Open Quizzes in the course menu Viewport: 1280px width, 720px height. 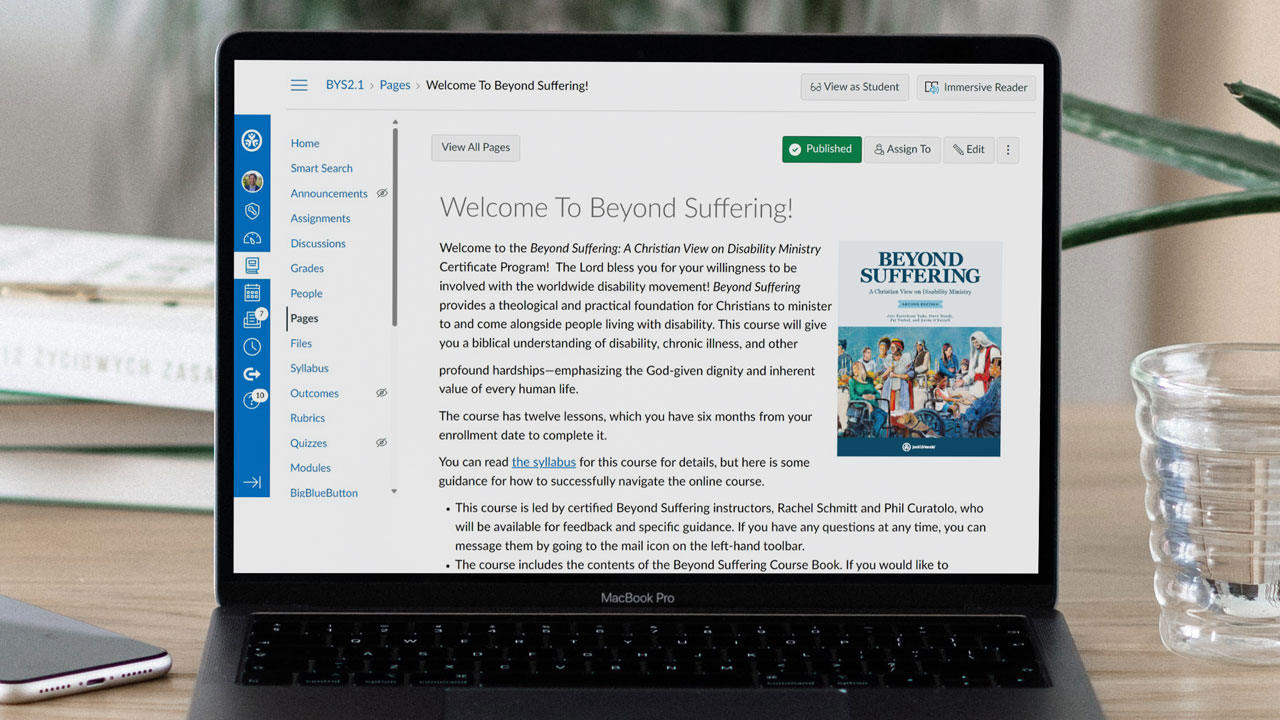pos(308,443)
